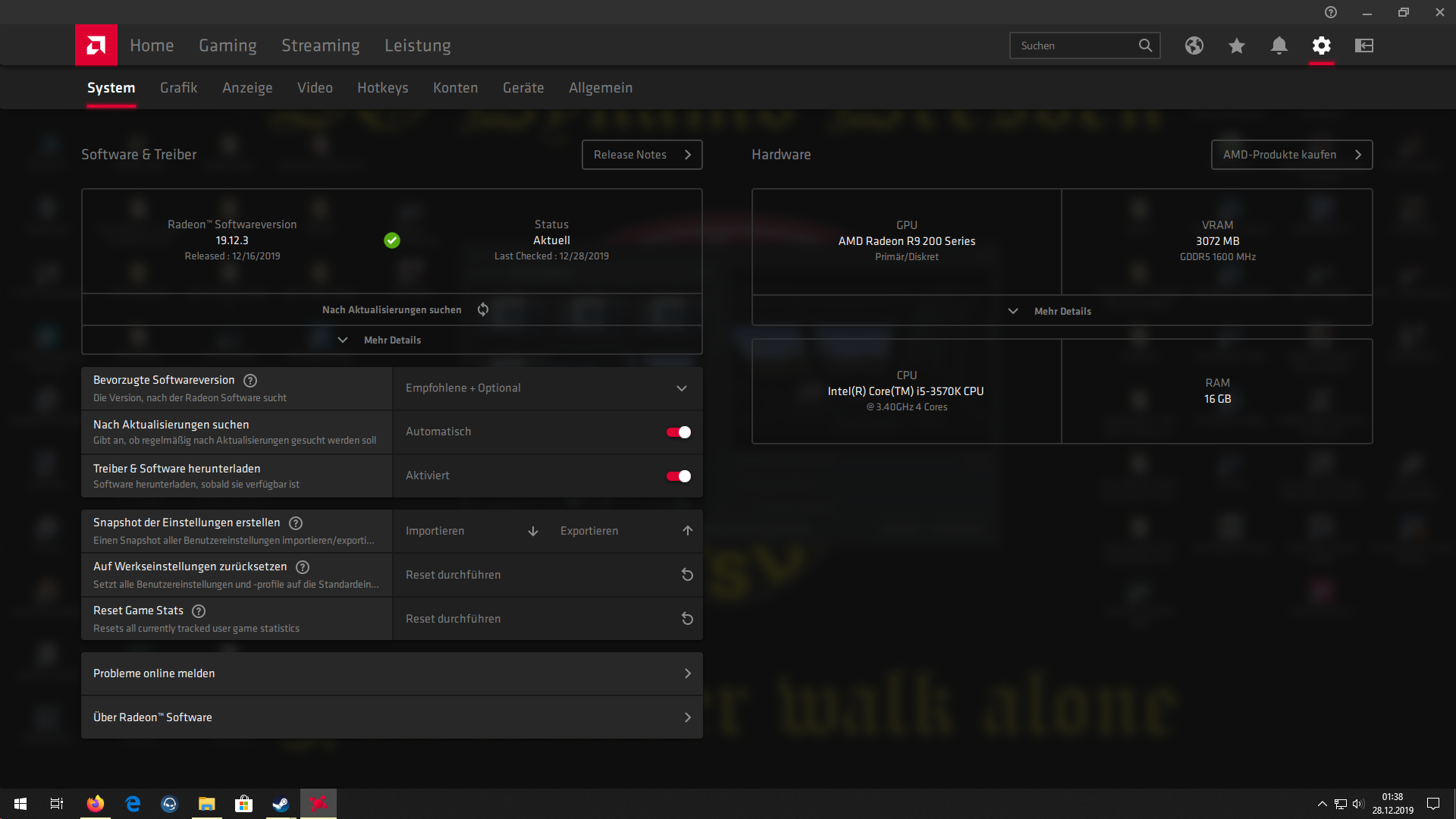Image resolution: width=1456 pixels, height=819 pixels.
Task: Click the settings gear icon
Action: (x=1322, y=45)
